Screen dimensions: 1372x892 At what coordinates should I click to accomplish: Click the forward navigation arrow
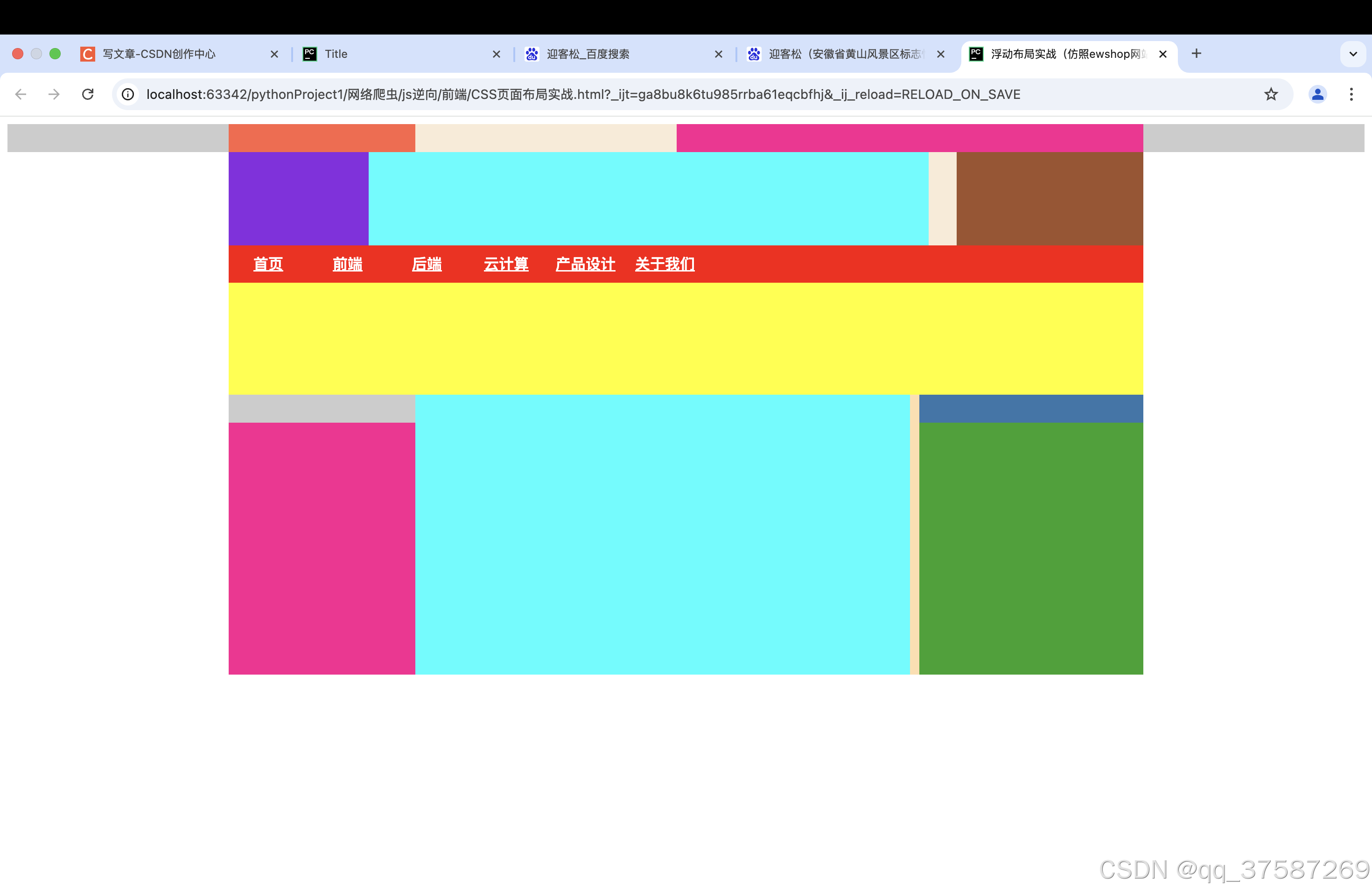pyautogui.click(x=54, y=94)
